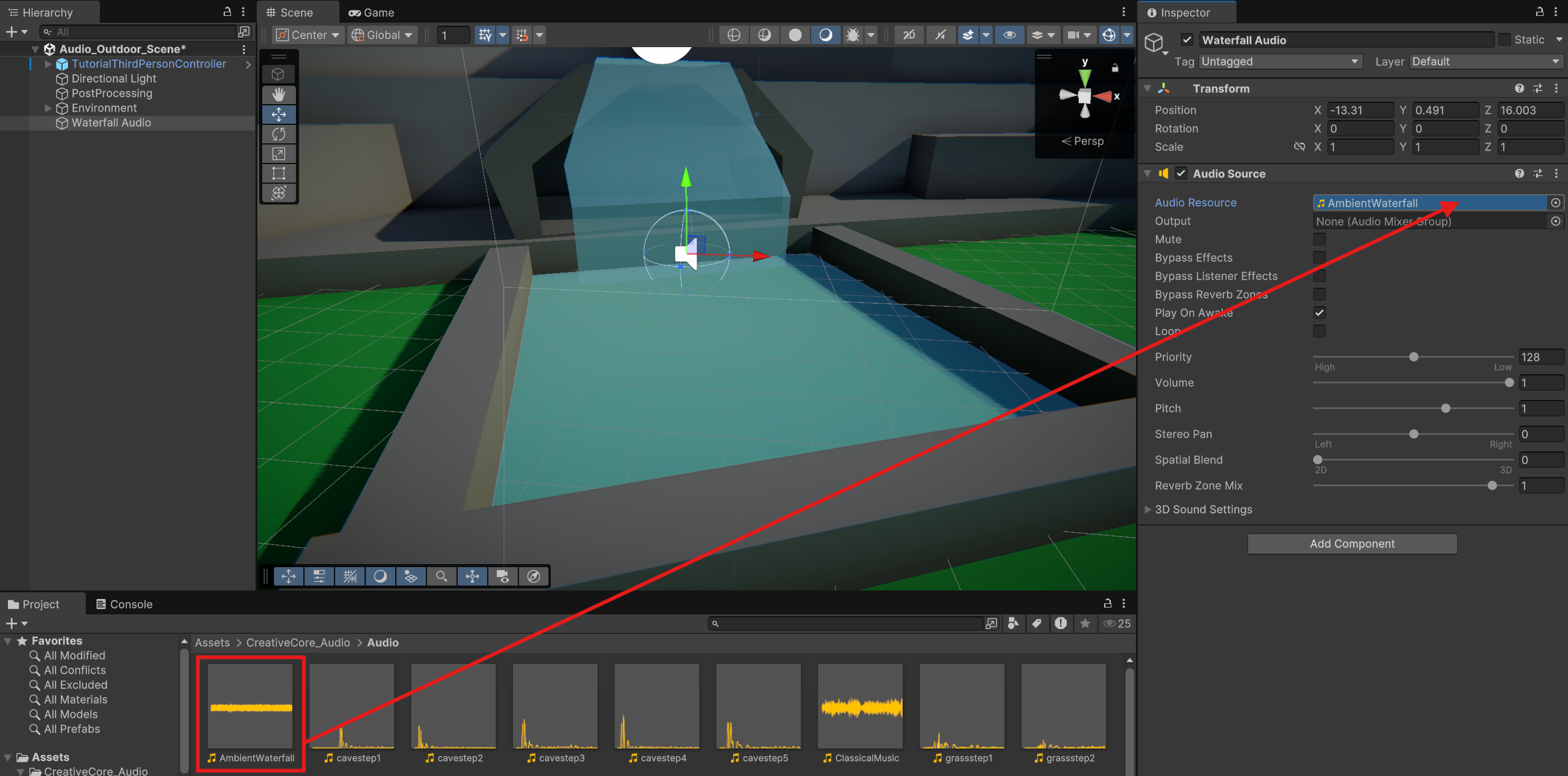The image size is (1568, 776).
Task: Navigate to CreativeCore_Audio breadcrumb
Action: [298, 642]
